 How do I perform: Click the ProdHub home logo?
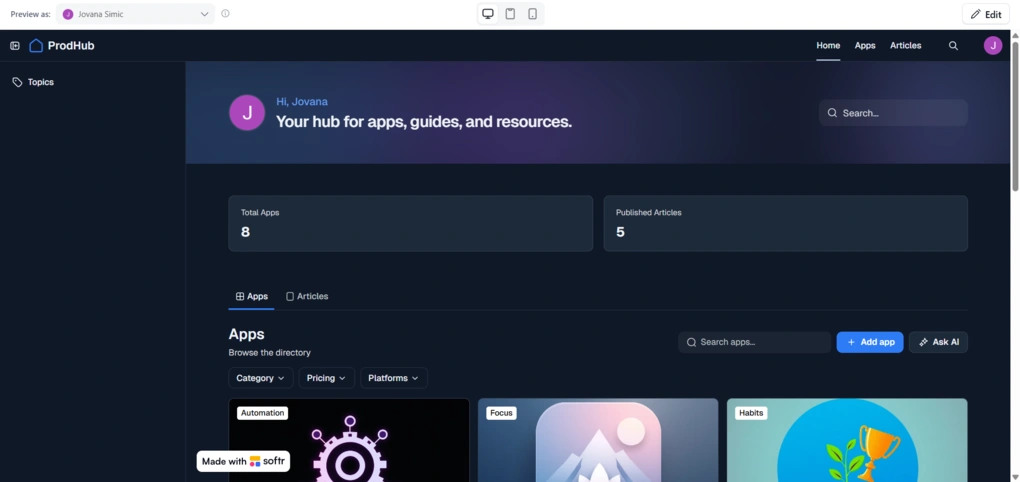[x=62, y=46]
